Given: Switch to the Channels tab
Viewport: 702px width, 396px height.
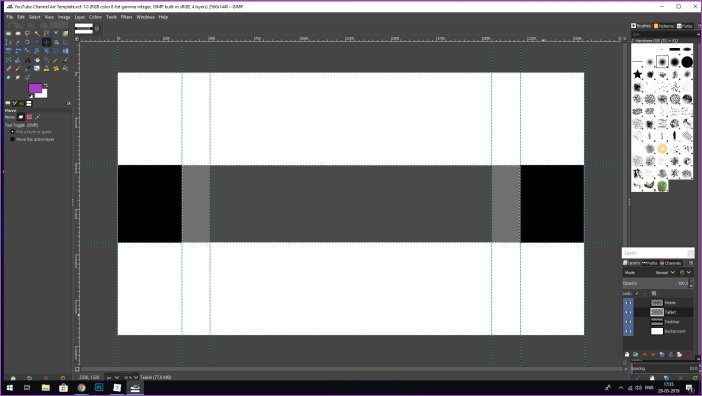Looking at the screenshot, I should point(670,263).
